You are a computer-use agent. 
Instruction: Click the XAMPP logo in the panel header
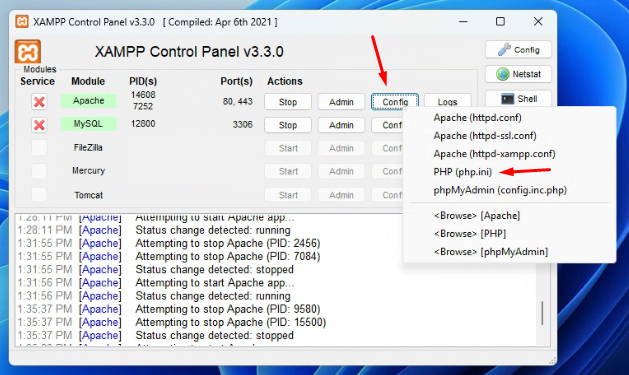pyautogui.click(x=28, y=51)
